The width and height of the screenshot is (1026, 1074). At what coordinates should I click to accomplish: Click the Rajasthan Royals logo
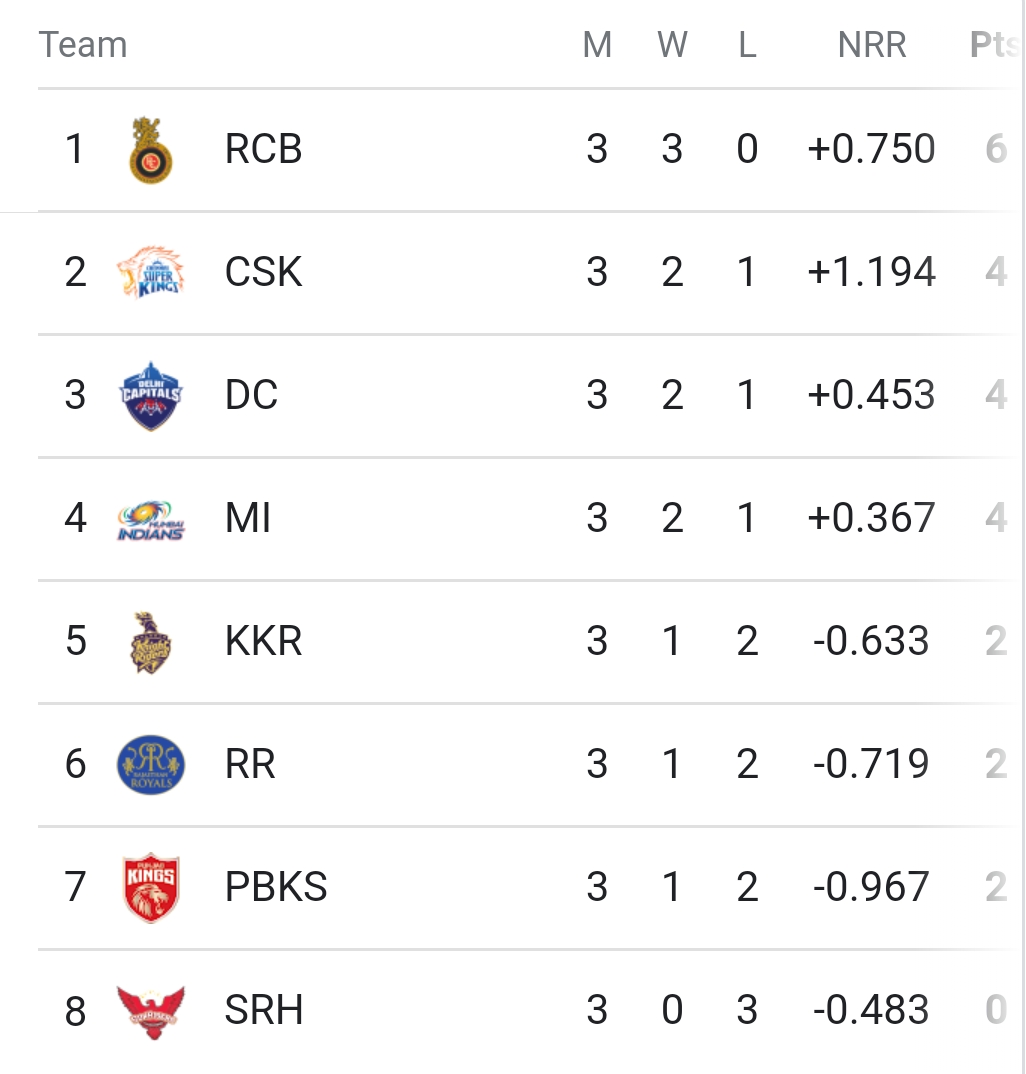[151, 764]
